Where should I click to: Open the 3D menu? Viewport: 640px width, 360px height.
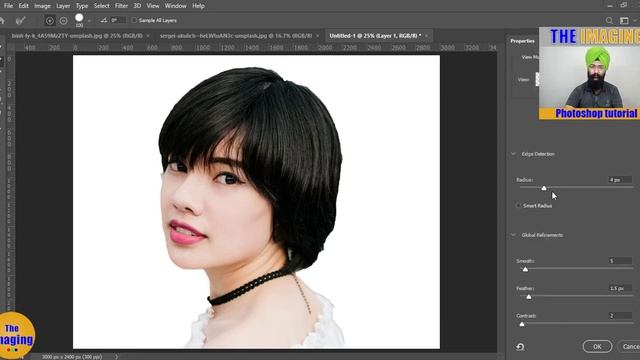coord(137,6)
